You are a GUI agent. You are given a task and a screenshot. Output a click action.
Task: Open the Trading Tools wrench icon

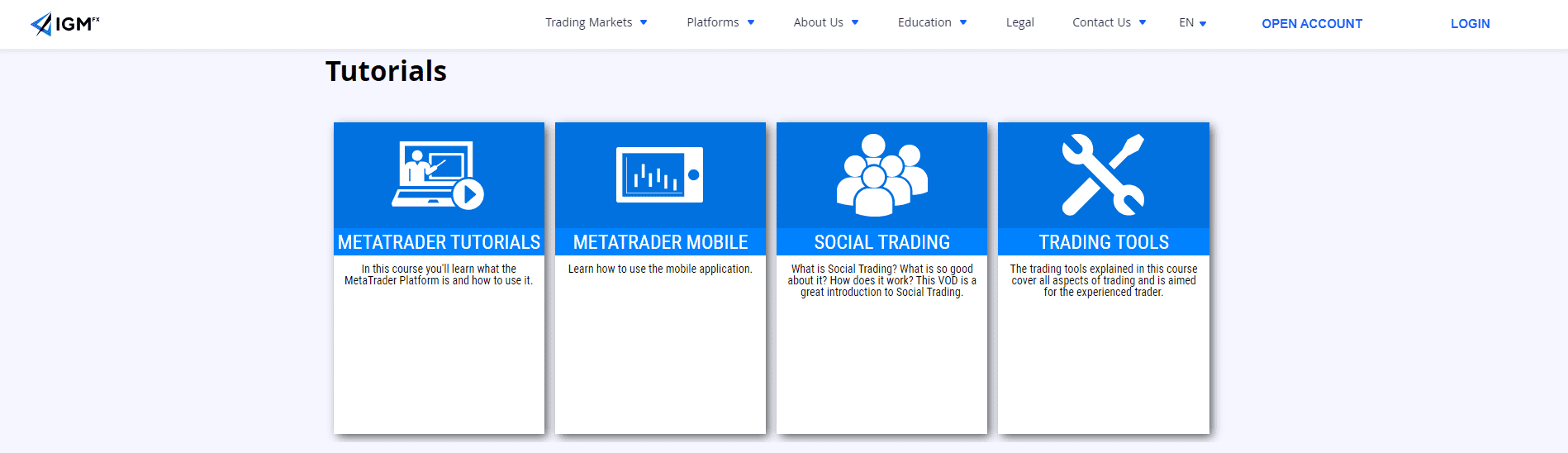point(1103,174)
